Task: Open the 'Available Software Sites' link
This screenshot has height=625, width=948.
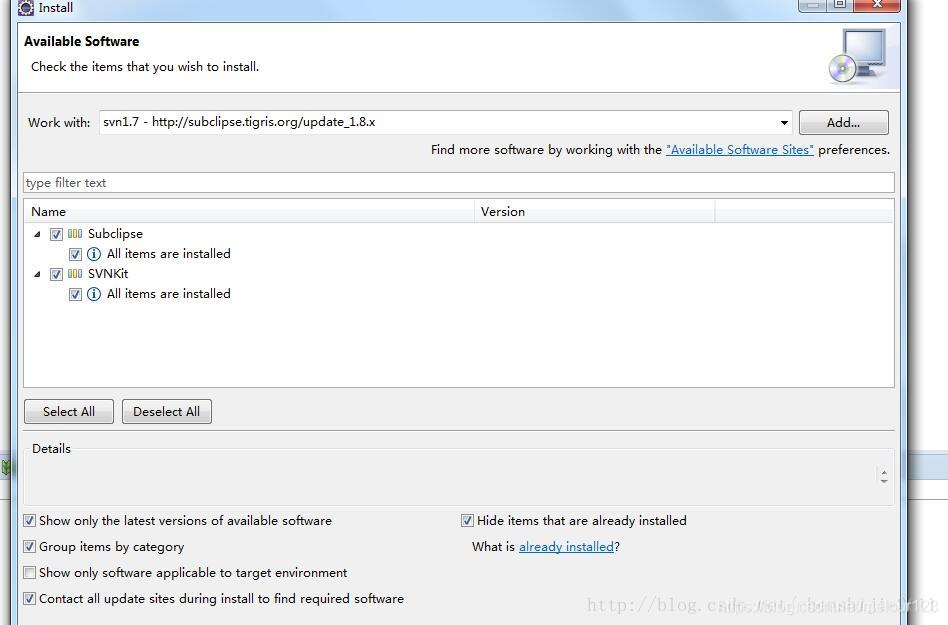Action: pyautogui.click(x=739, y=150)
